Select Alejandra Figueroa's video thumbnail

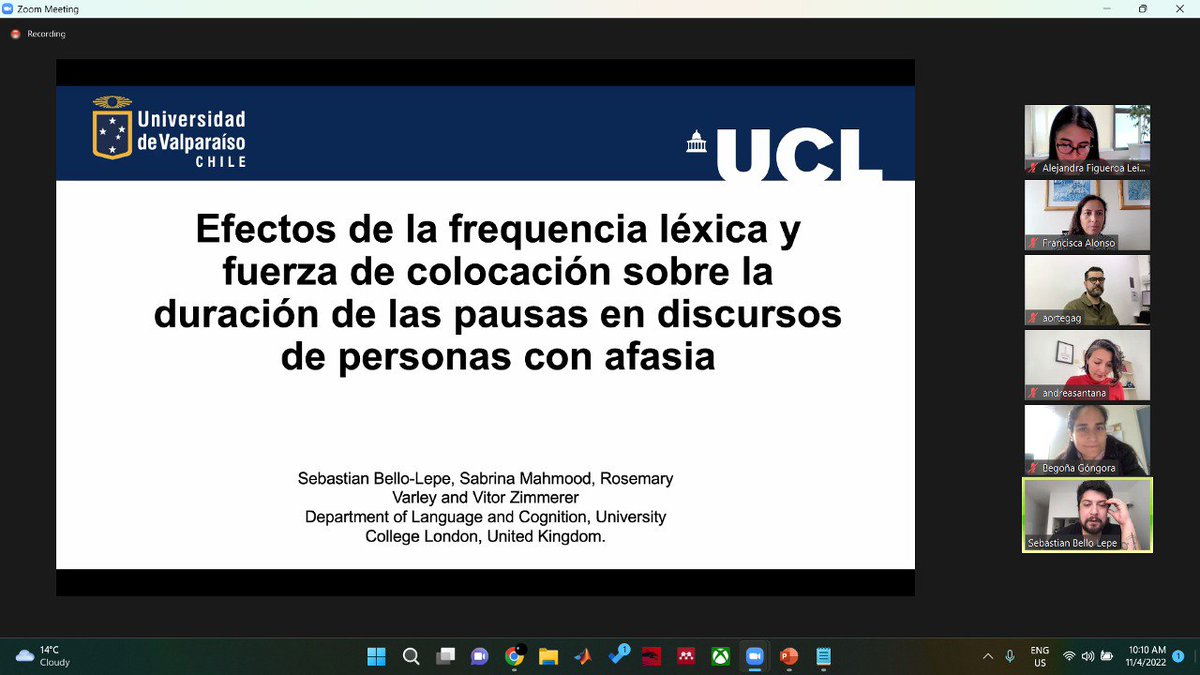(x=1087, y=140)
